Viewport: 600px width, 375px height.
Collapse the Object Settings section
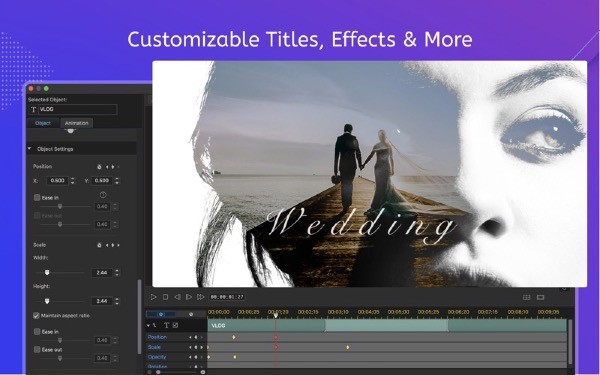click(30, 149)
